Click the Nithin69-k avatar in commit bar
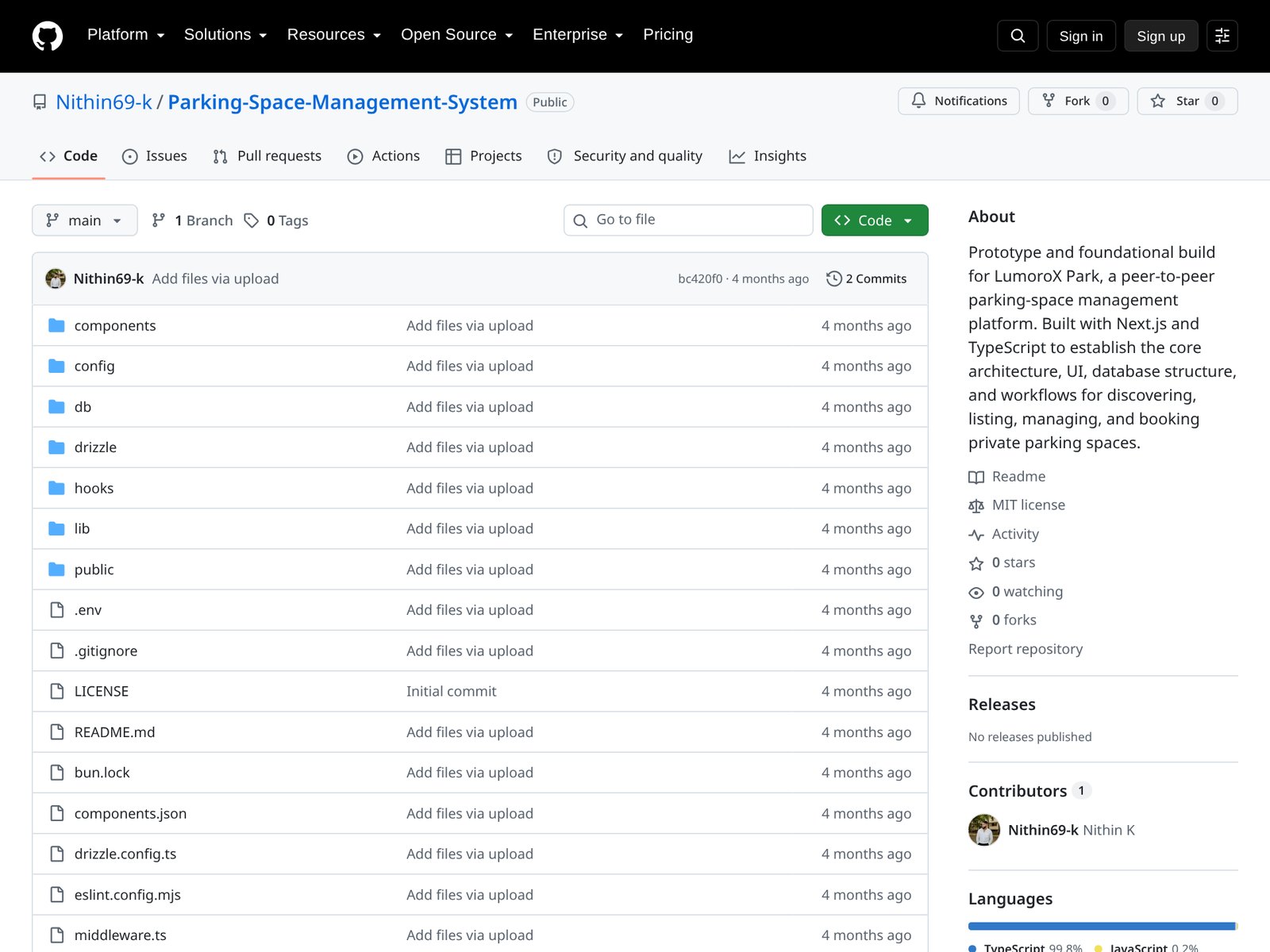1270x952 pixels. coord(56,278)
